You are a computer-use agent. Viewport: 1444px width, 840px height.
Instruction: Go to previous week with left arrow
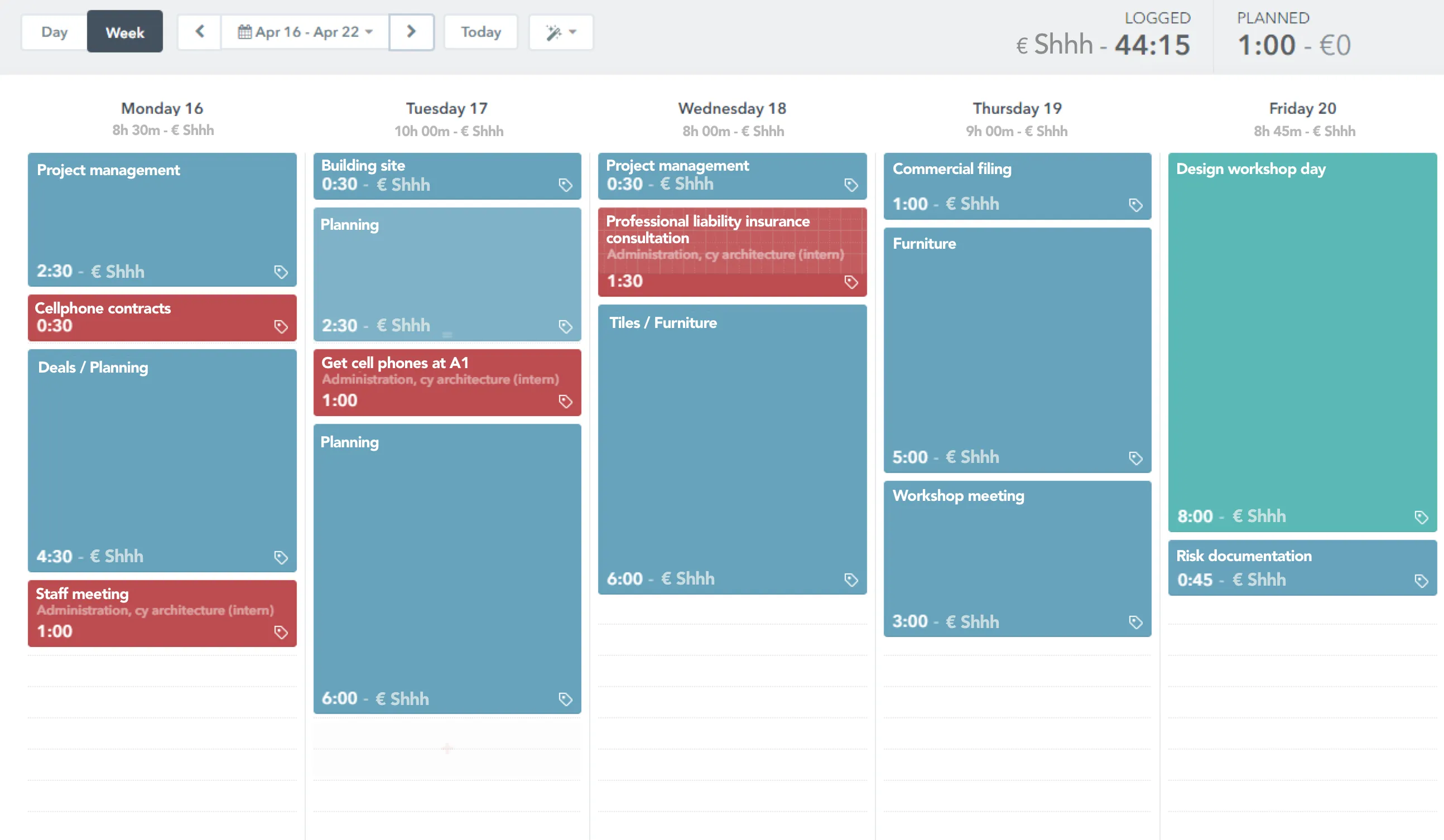(x=199, y=32)
